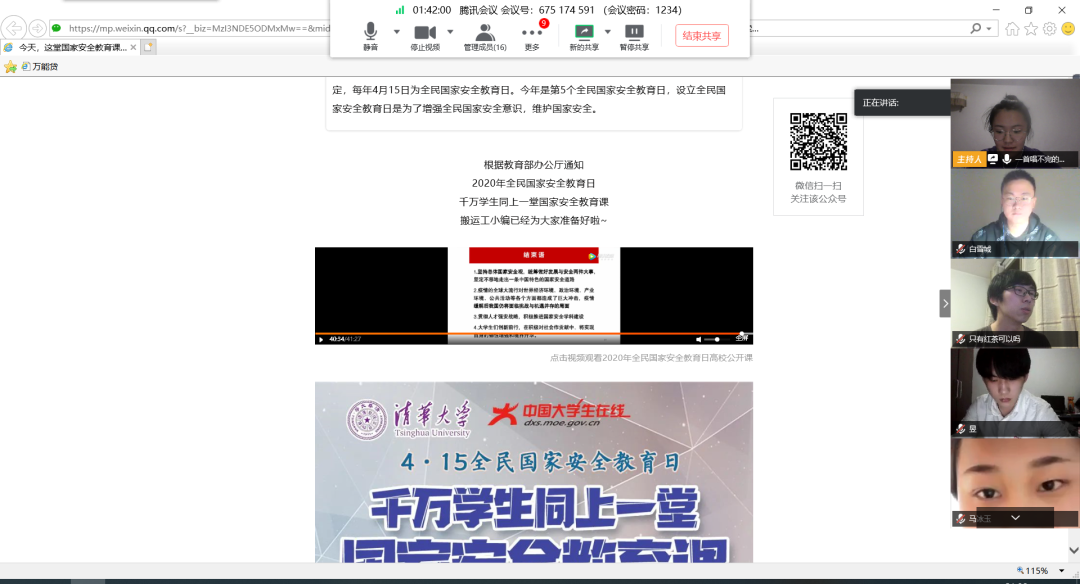
Task: Toggle the video player volume speaker icon
Action: (x=699, y=339)
